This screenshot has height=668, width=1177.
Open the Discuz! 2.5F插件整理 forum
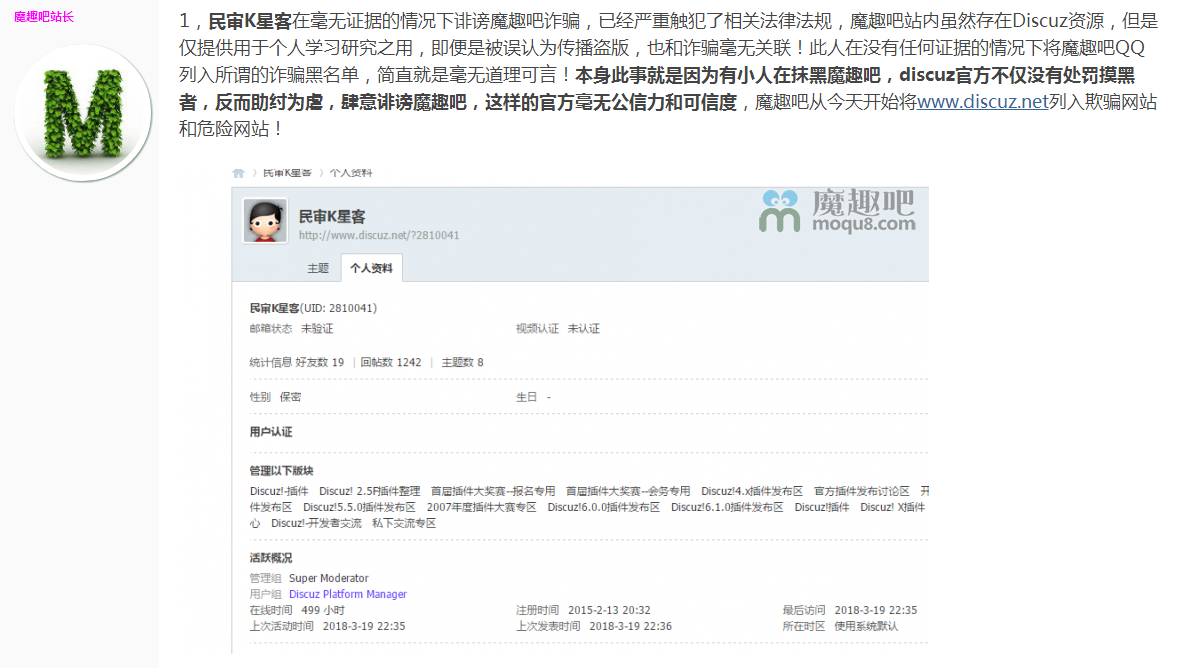pyautogui.click(x=369, y=491)
